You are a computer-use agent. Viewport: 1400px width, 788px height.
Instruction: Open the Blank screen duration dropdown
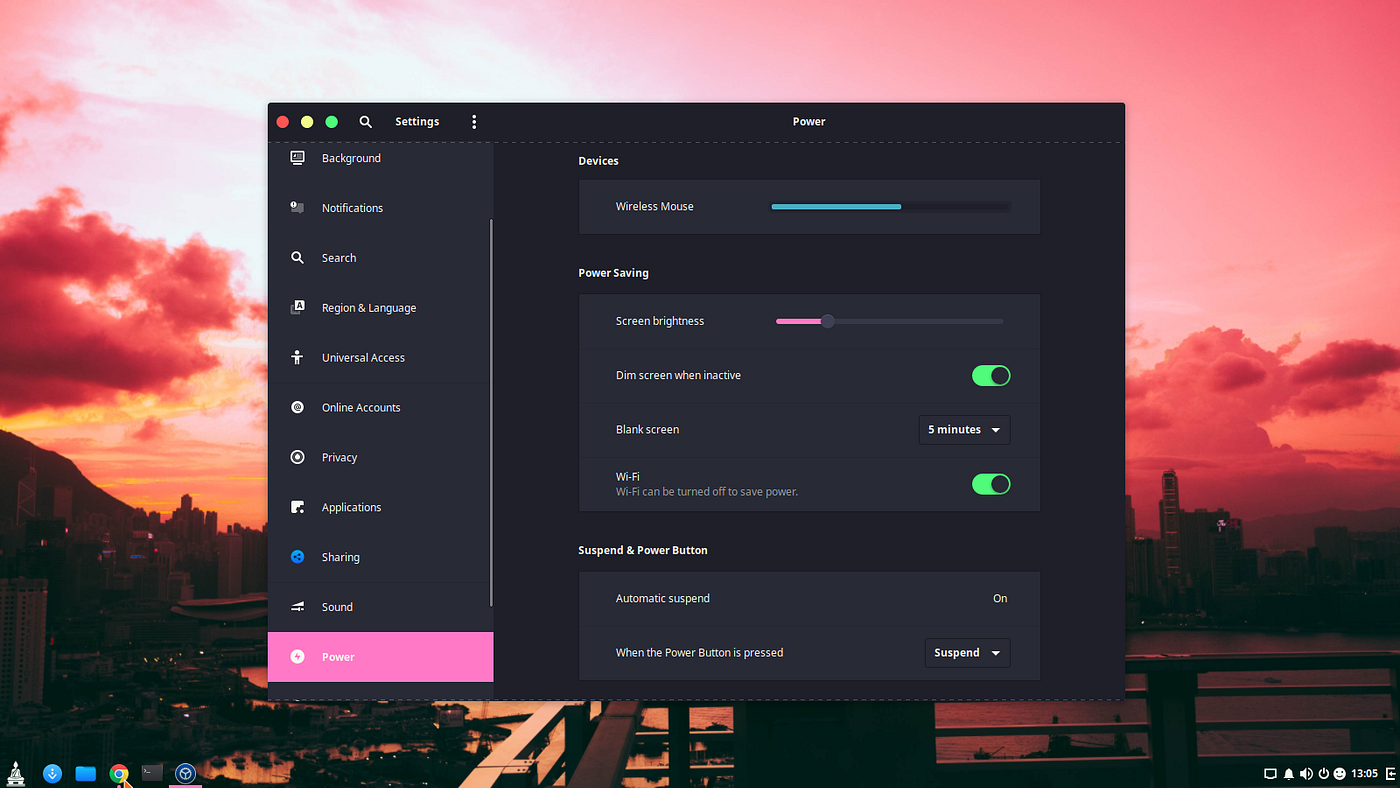pos(964,429)
